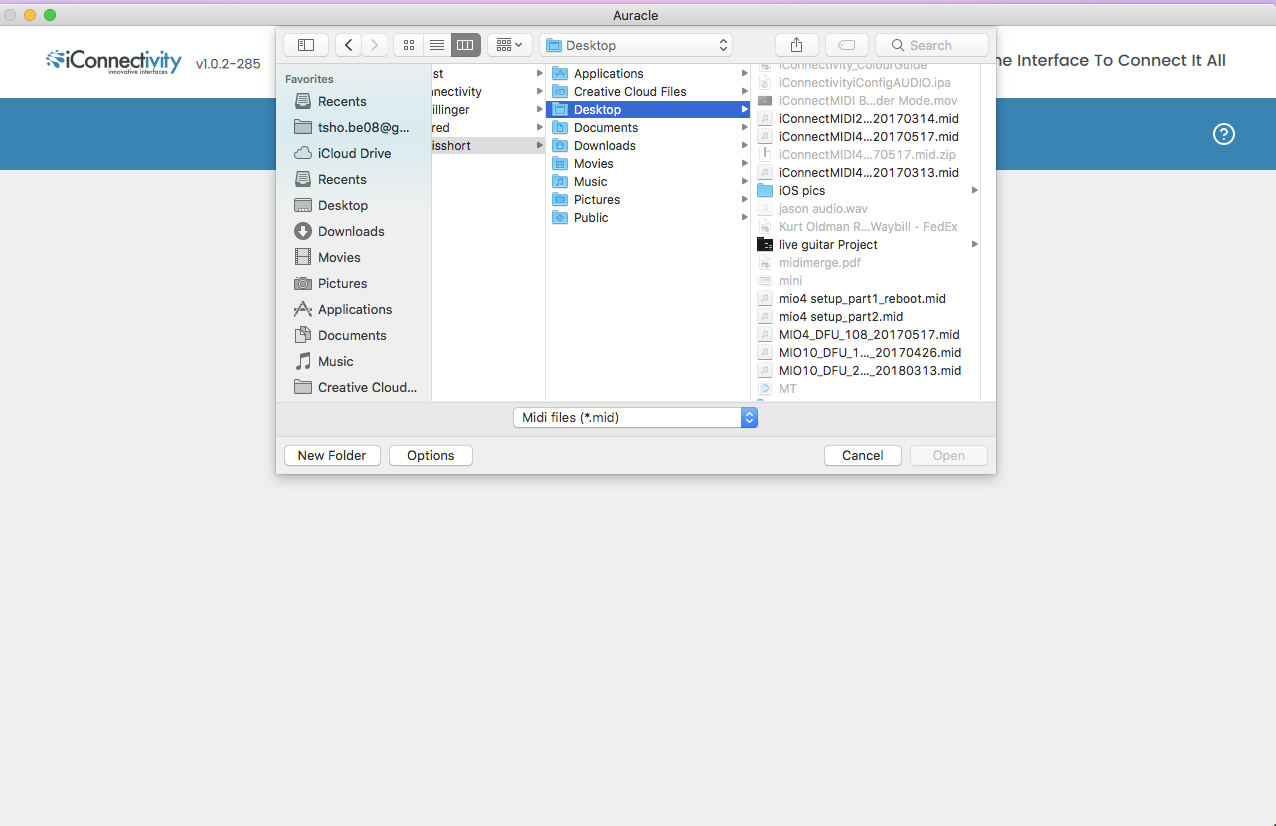1276x826 pixels.
Task: Click the Music folder icon in column
Action: pos(560,181)
